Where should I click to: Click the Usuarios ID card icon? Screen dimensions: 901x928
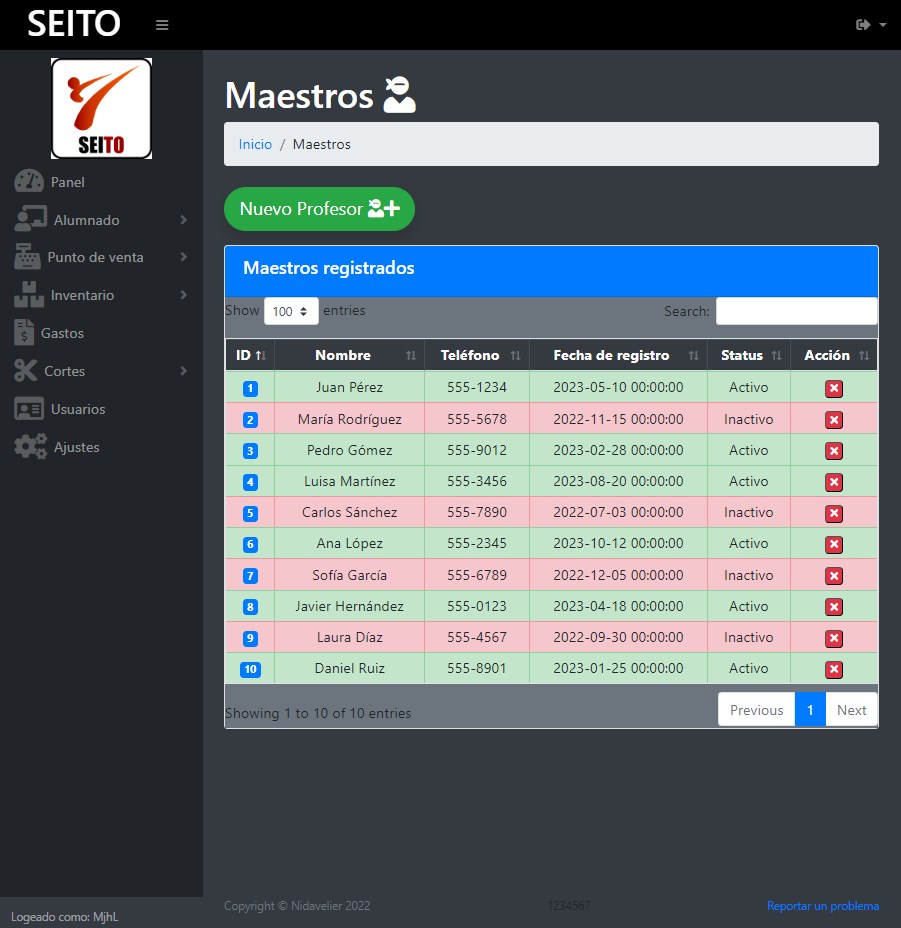pyautogui.click(x=29, y=409)
